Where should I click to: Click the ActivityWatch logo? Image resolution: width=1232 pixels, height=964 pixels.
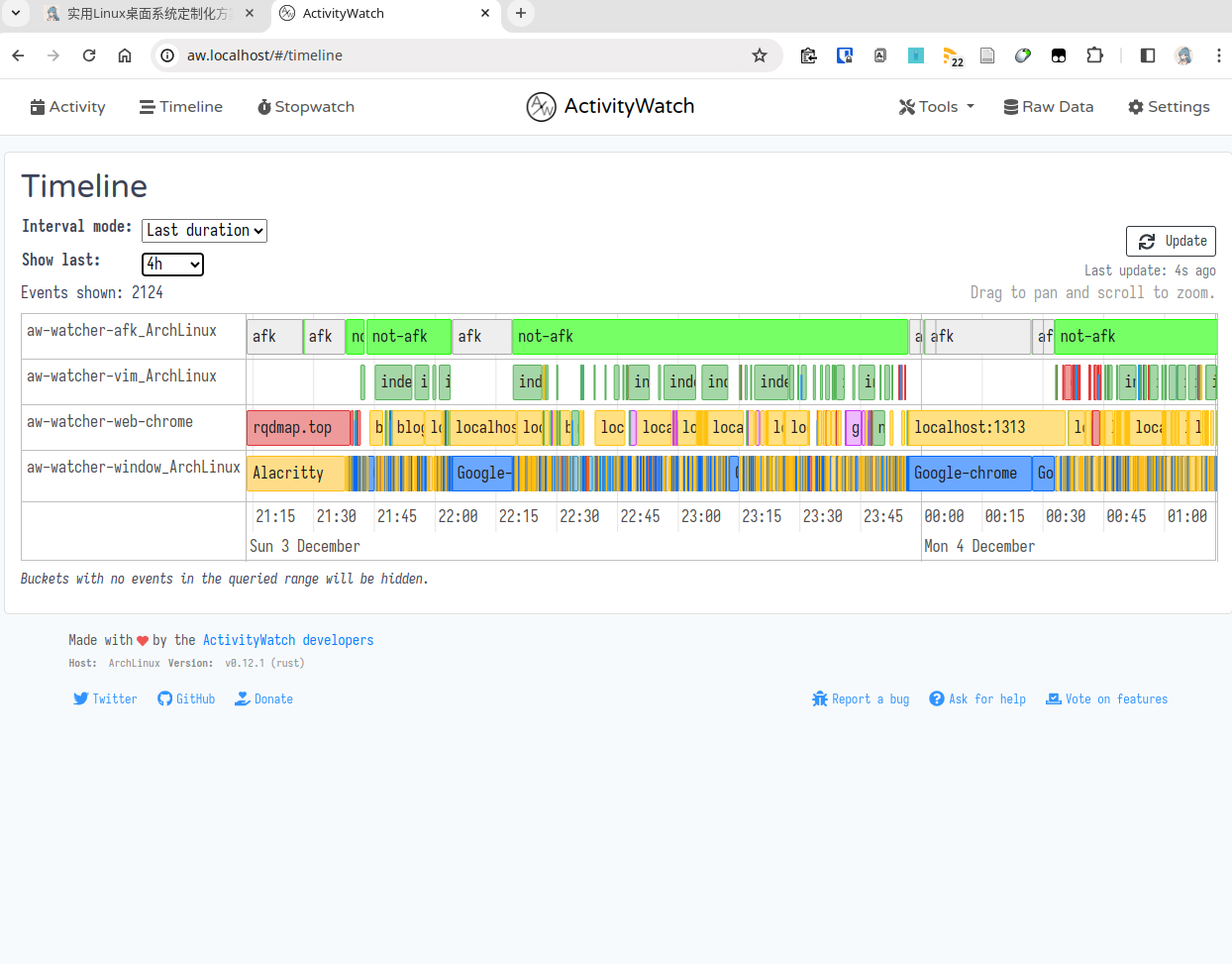pyautogui.click(x=541, y=107)
